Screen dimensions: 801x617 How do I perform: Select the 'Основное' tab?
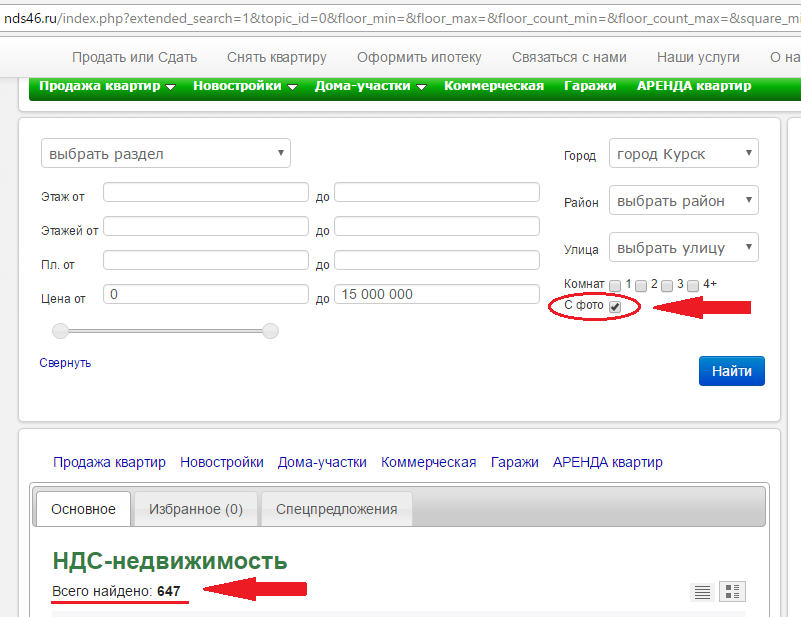click(83, 509)
